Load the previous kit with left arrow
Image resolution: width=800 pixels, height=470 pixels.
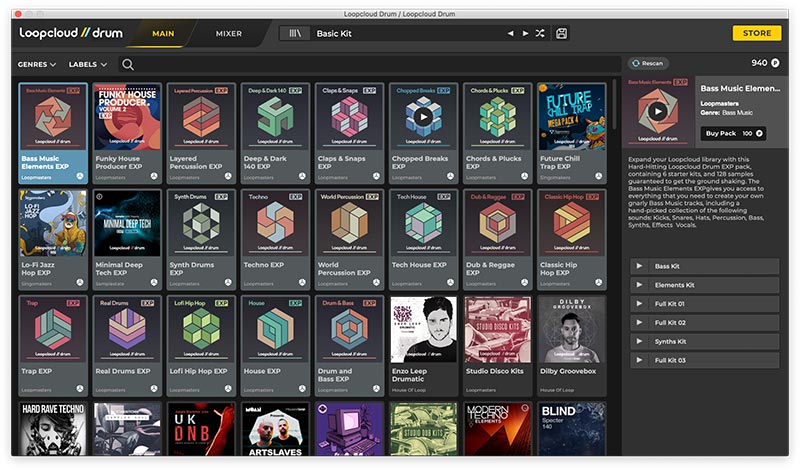pos(510,34)
